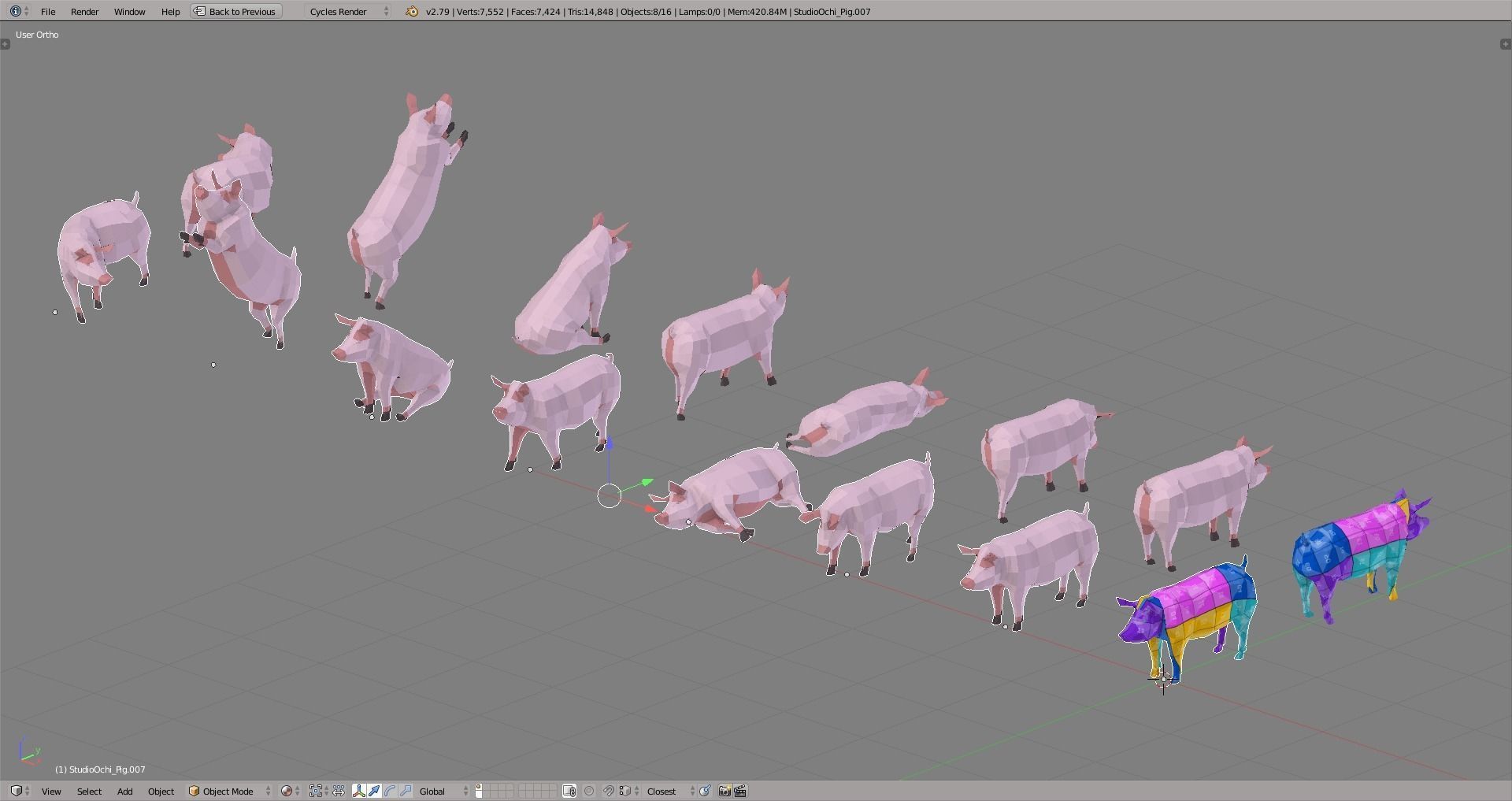Open the Closest snap target dropdown
1512x801 pixels.
point(670,791)
